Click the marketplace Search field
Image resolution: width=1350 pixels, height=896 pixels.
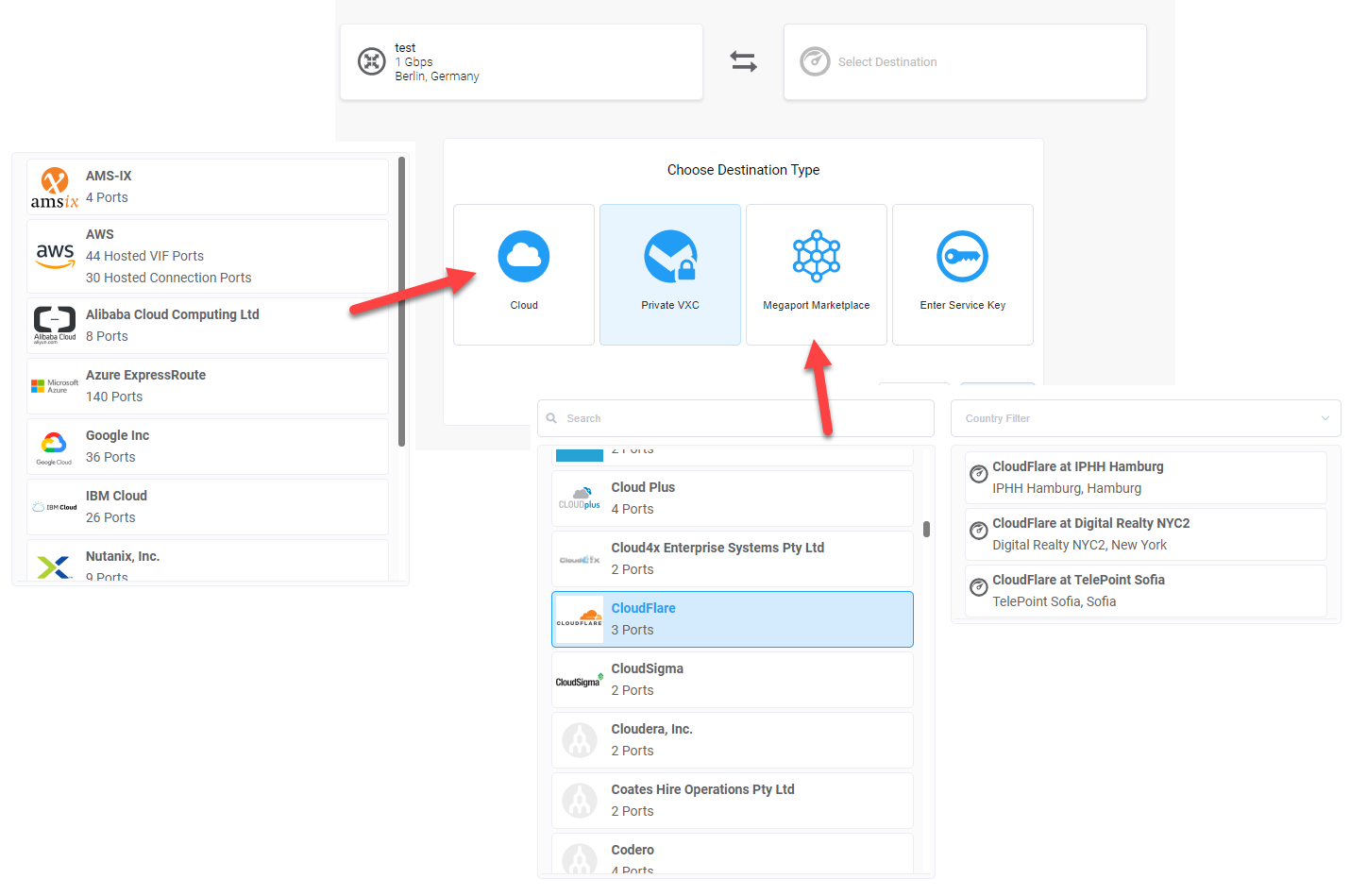point(736,418)
